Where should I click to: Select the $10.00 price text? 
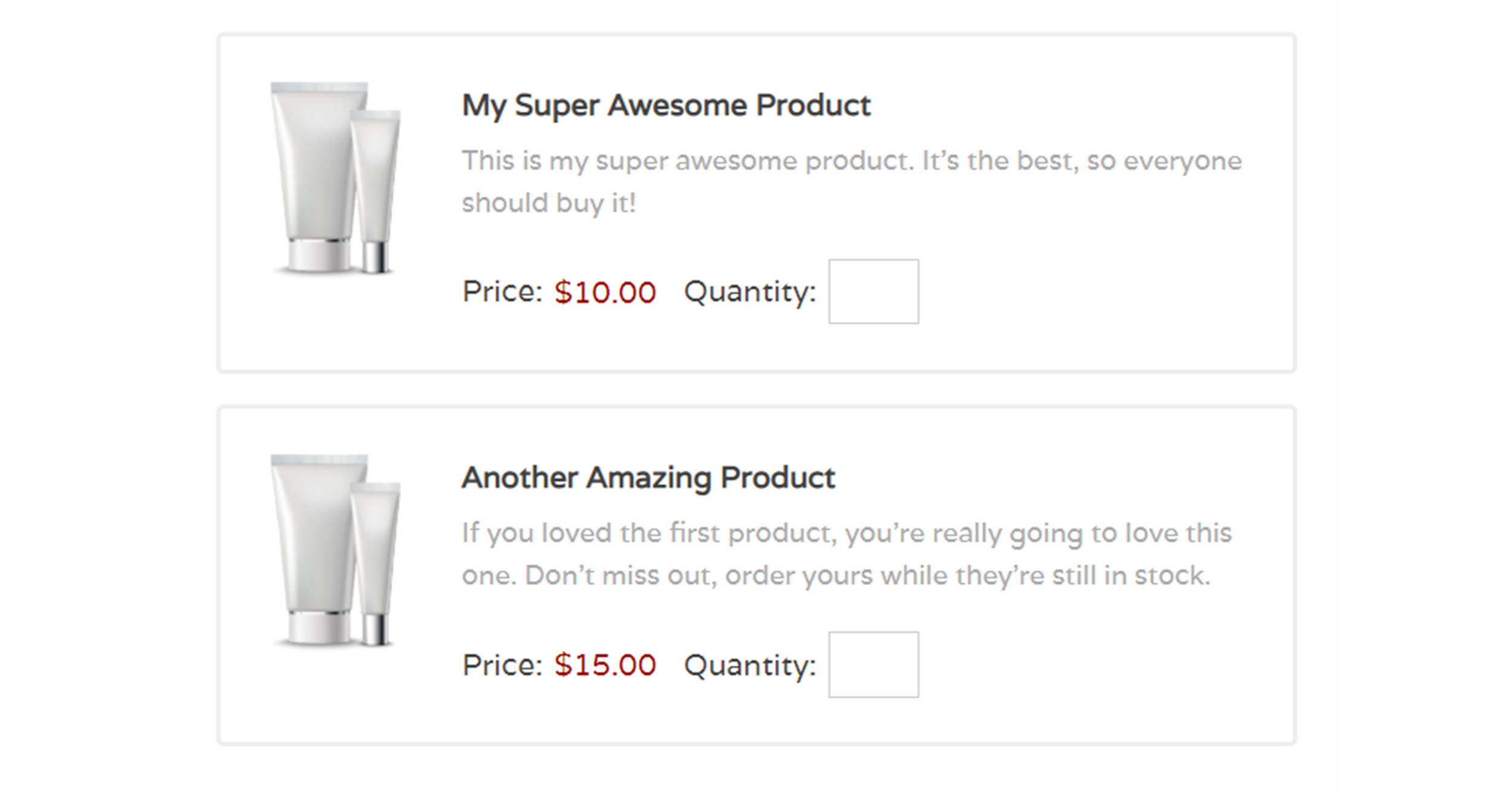(605, 293)
